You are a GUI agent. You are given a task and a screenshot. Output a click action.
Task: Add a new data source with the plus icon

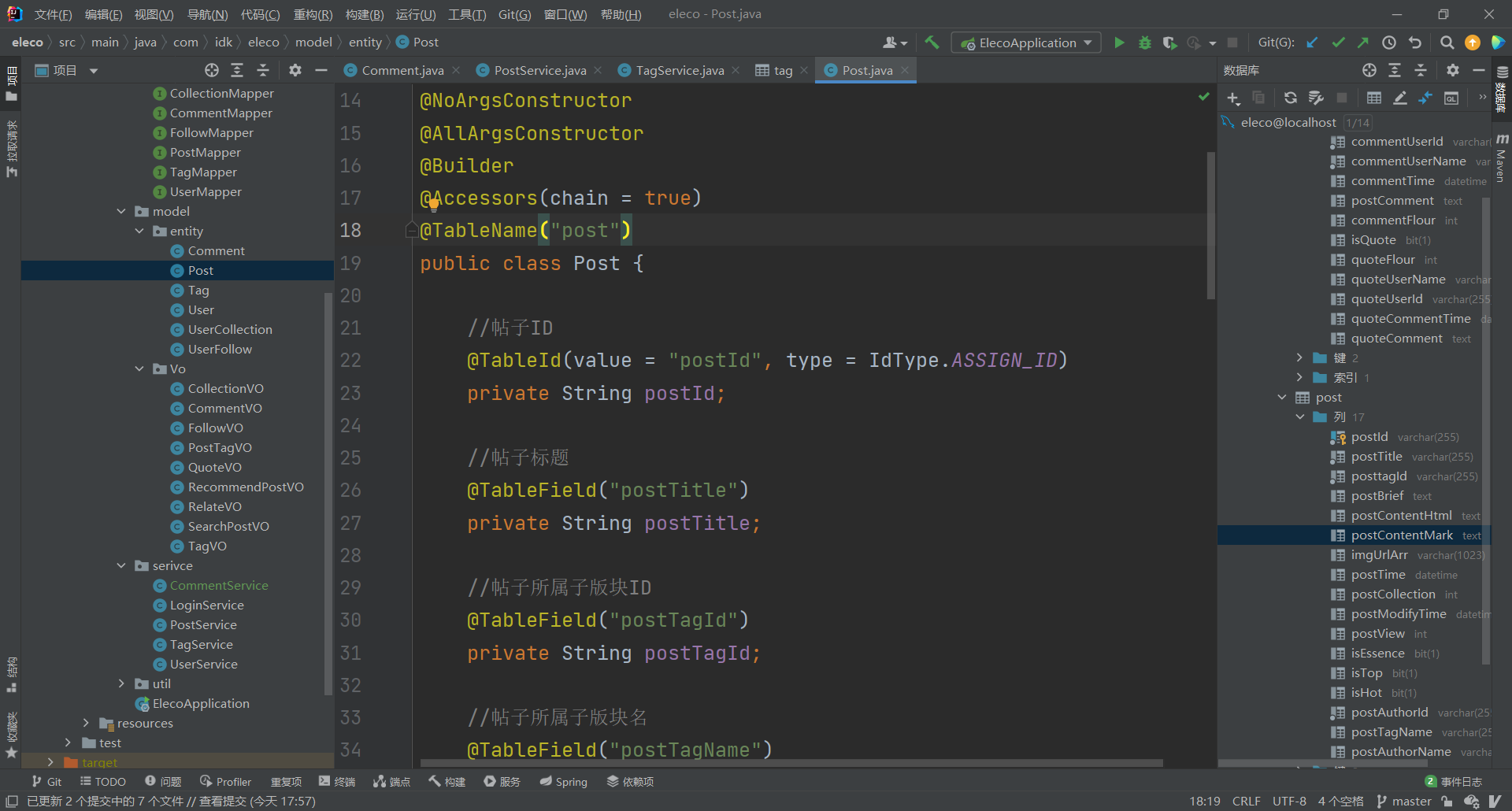[1232, 98]
